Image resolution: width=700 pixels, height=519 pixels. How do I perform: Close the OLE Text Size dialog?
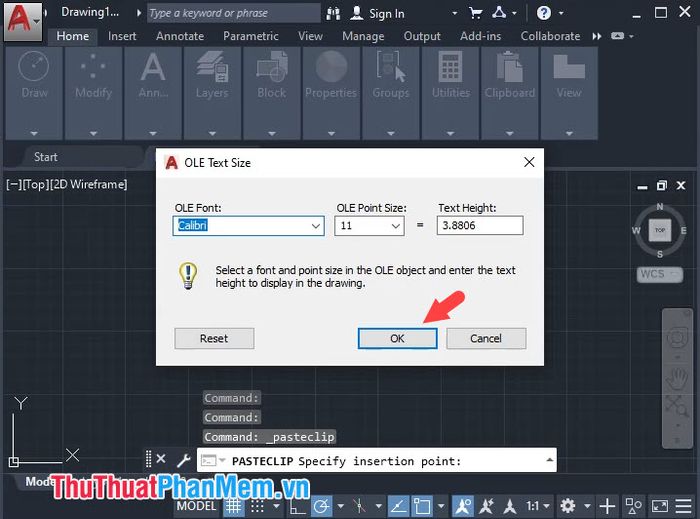tap(529, 162)
